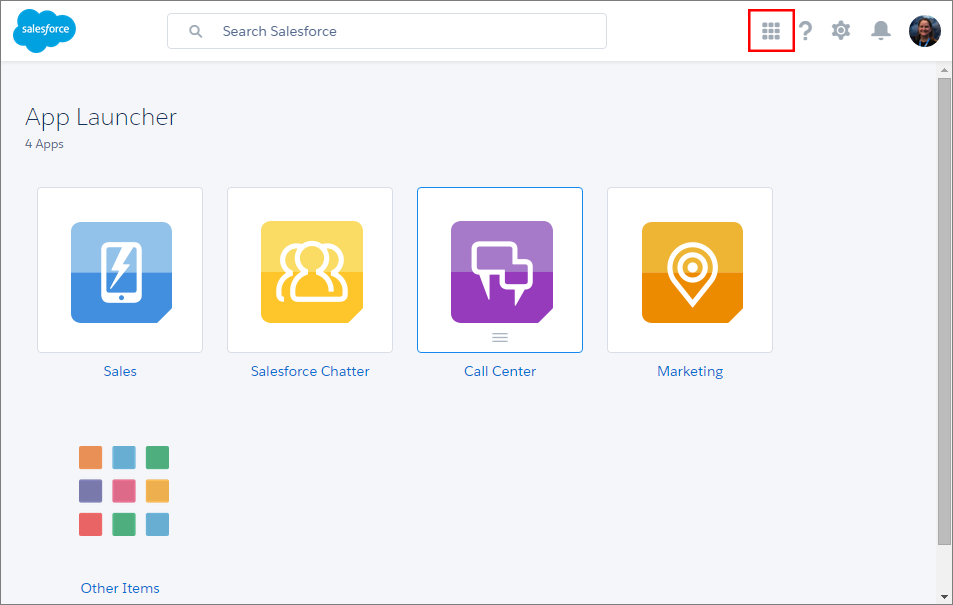Click the Salesforce Chatter link
Screen dimensions: 953x605
(310, 371)
